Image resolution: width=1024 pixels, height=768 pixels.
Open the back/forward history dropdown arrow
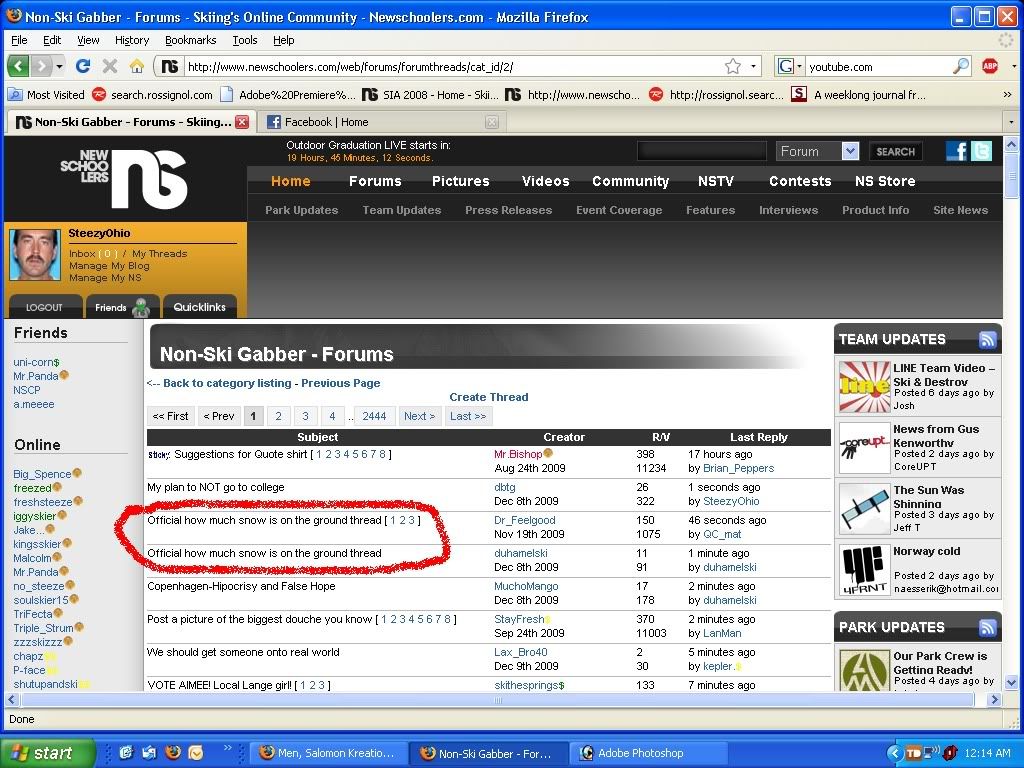60,66
